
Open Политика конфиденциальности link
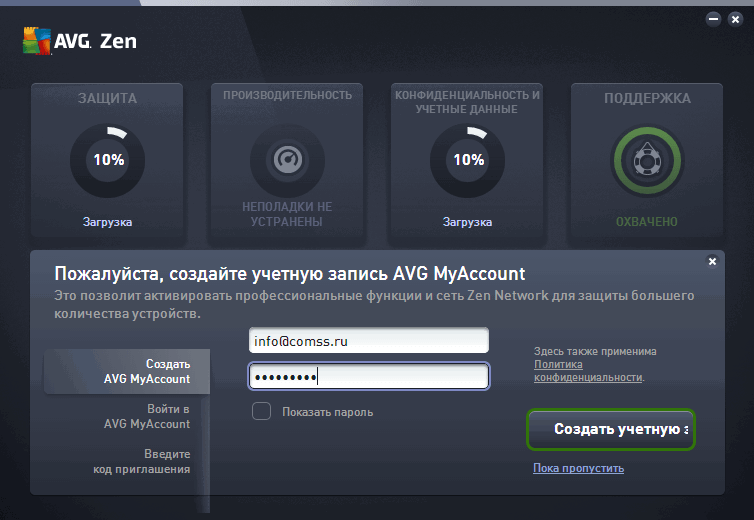tap(589, 371)
